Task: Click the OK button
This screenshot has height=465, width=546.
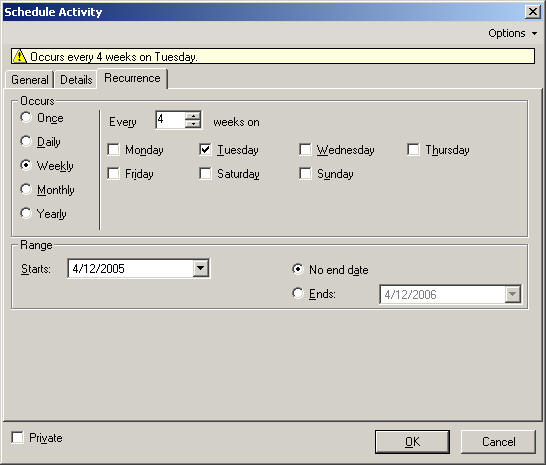Action: tap(412, 442)
